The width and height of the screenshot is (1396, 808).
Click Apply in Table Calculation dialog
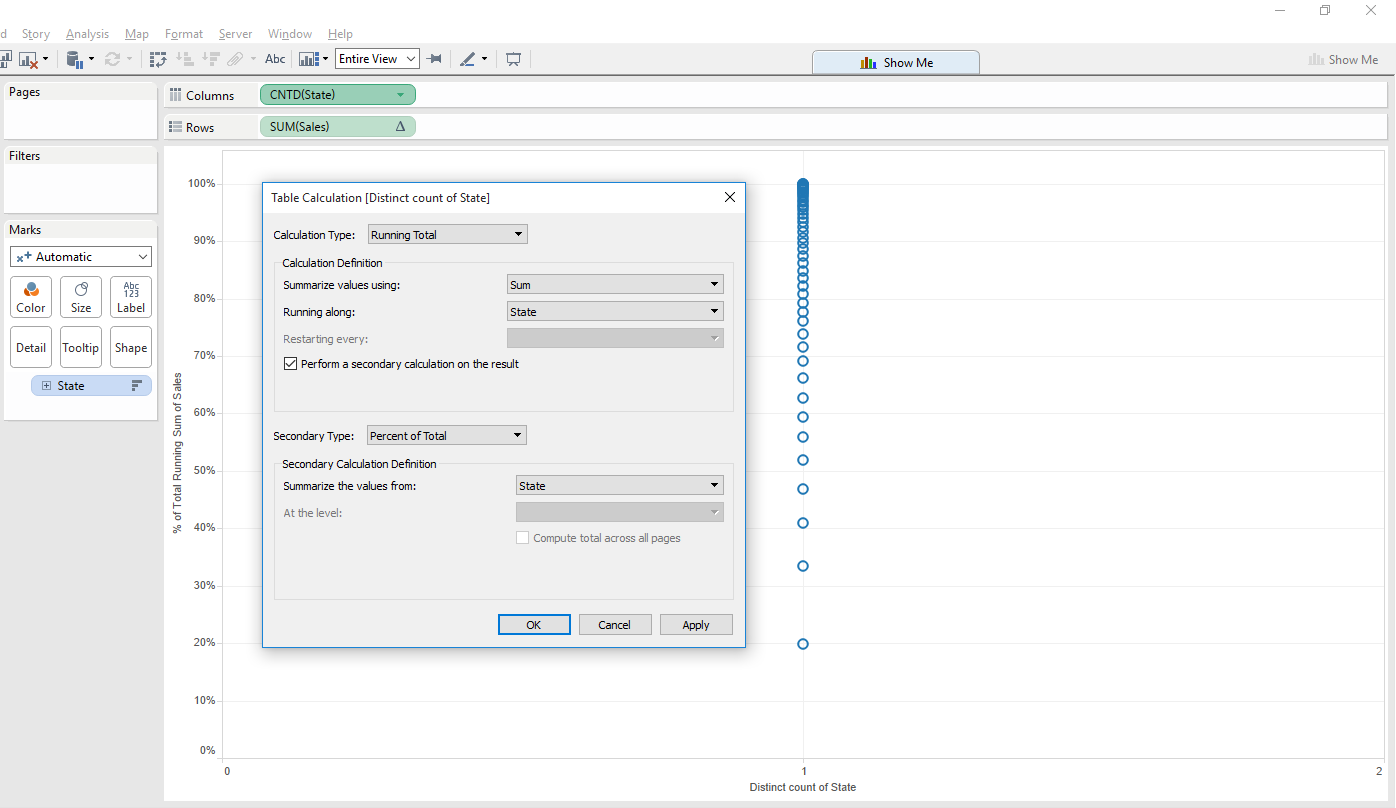tap(696, 625)
